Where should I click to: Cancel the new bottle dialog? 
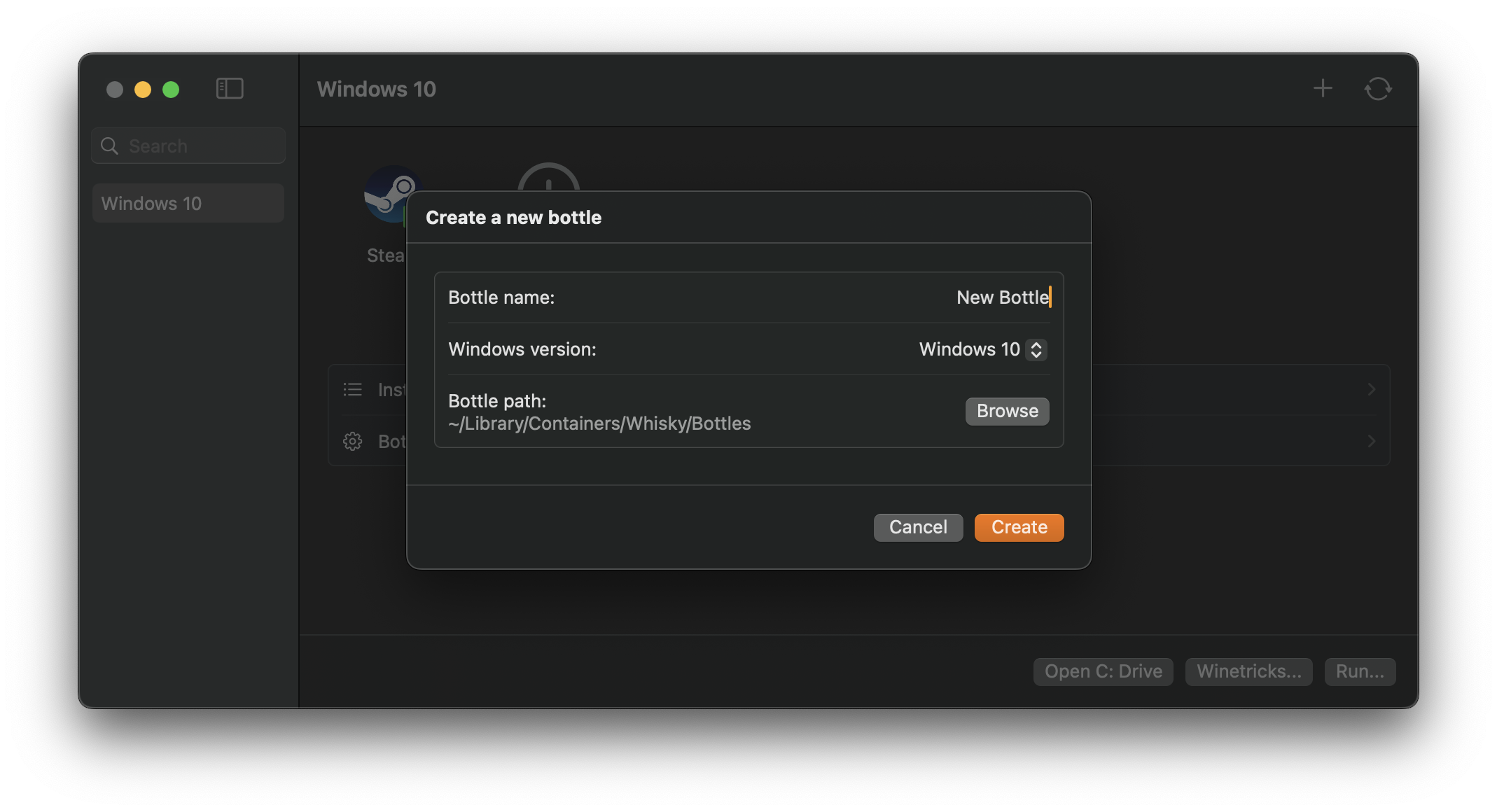(x=918, y=527)
